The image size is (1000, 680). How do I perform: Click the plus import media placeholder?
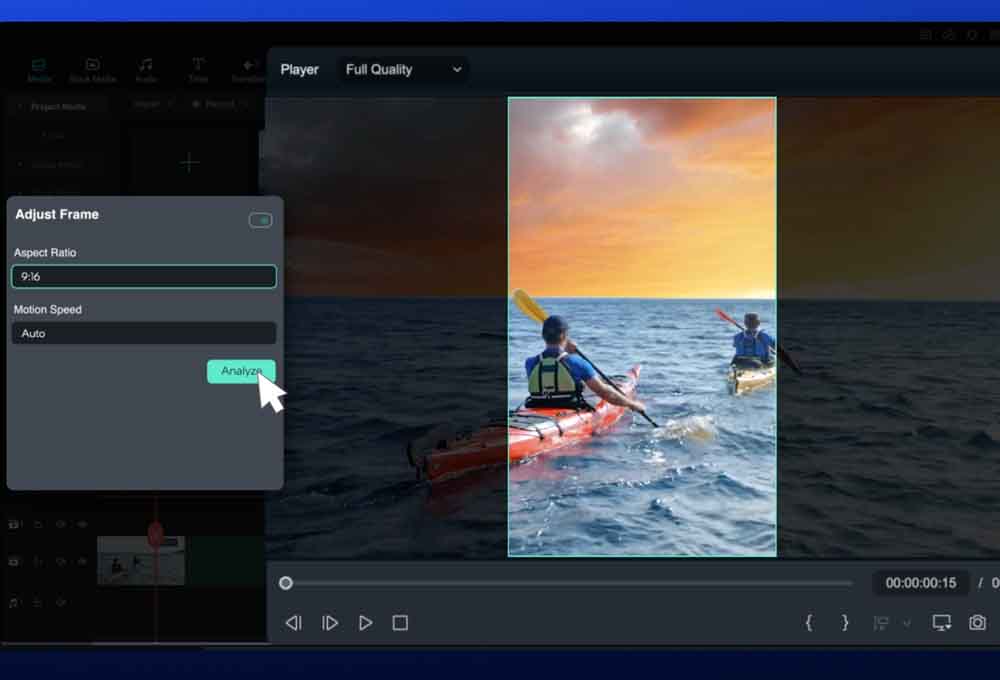189,163
